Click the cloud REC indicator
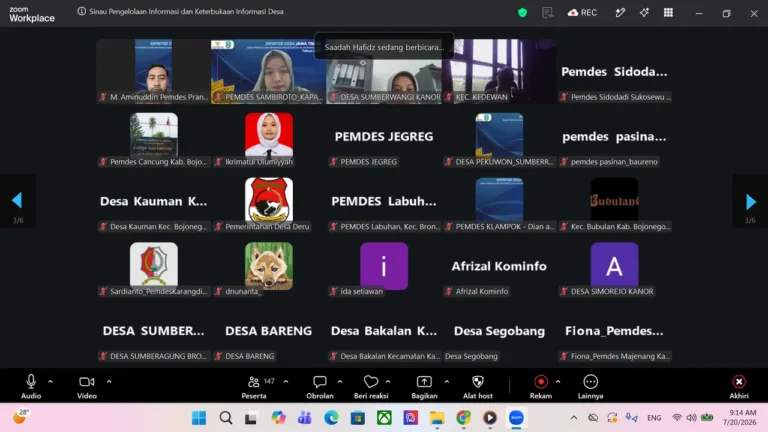768x432 pixels. click(x=582, y=13)
